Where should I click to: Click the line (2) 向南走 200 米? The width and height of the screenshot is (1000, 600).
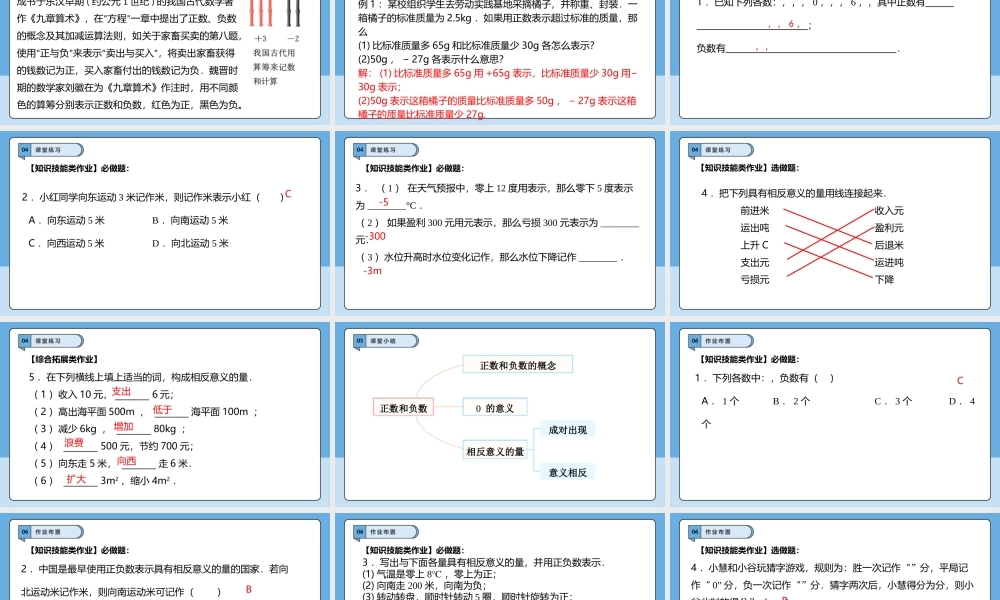(424, 585)
